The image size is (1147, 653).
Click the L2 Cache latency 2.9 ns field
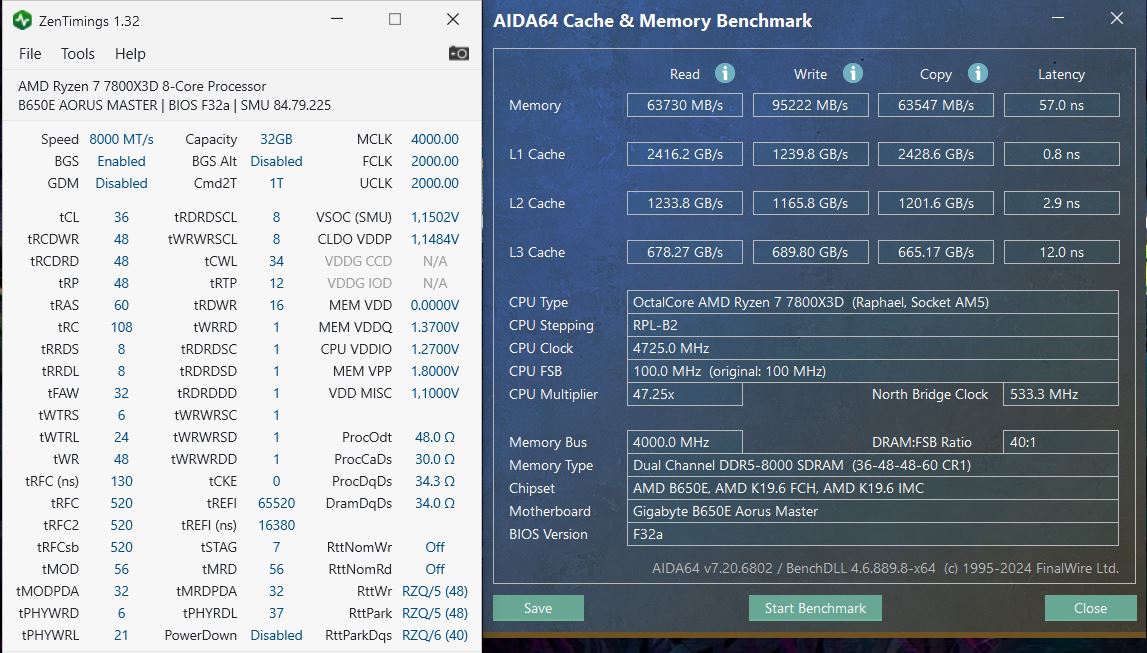point(1061,203)
